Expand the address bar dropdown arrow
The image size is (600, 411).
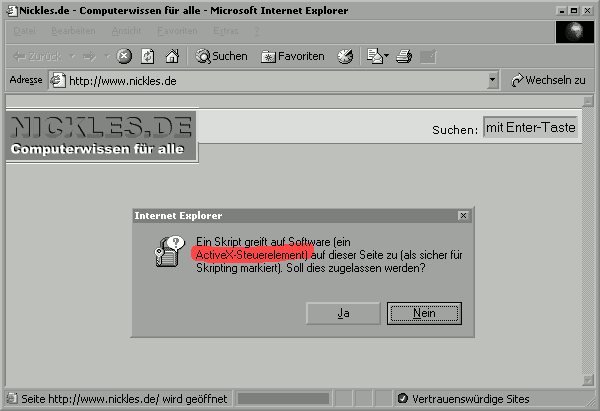coord(492,80)
